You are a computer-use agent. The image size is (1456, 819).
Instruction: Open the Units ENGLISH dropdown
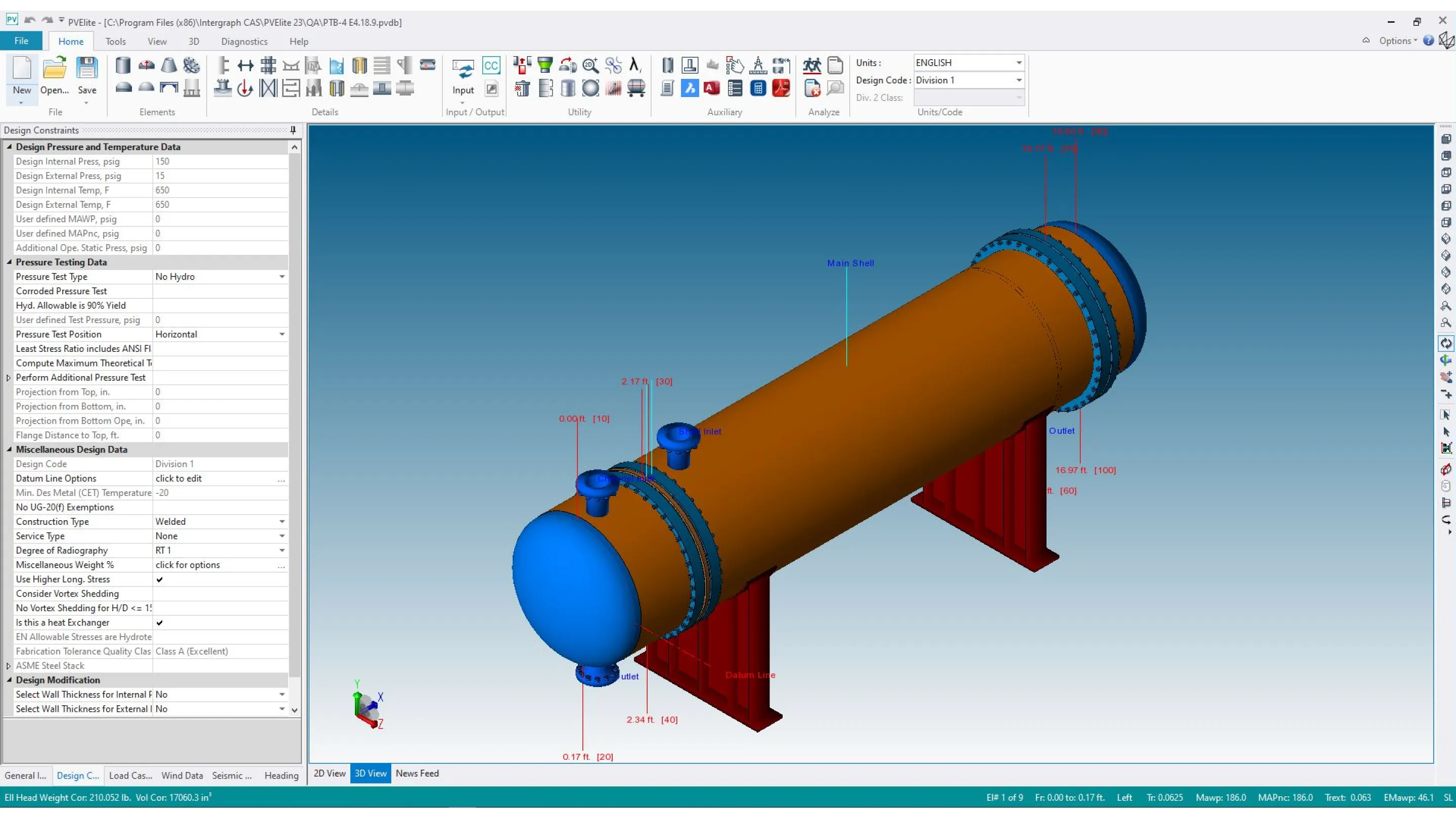[x=1019, y=63]
